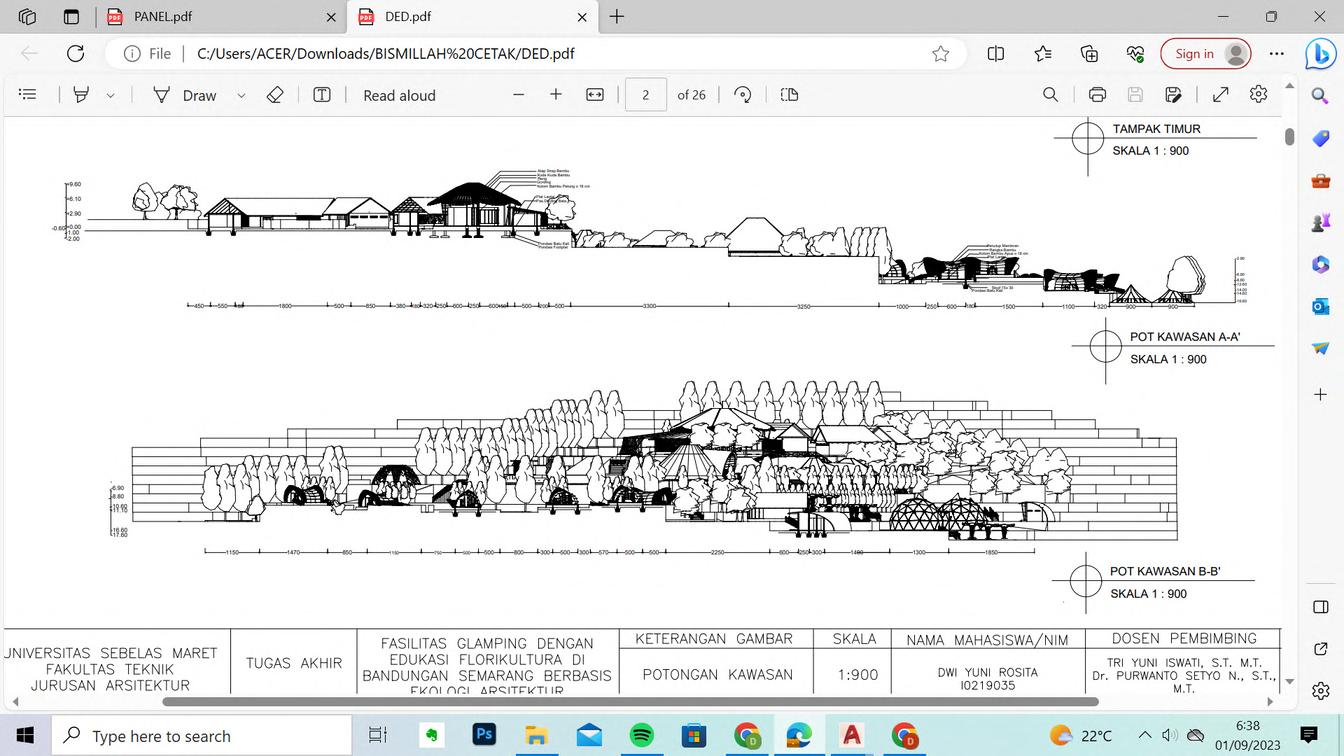Screen dimensions: 1344x756
Task: Add a new sidebar app
Action: pyautogui.click(x=1320, y=395)
